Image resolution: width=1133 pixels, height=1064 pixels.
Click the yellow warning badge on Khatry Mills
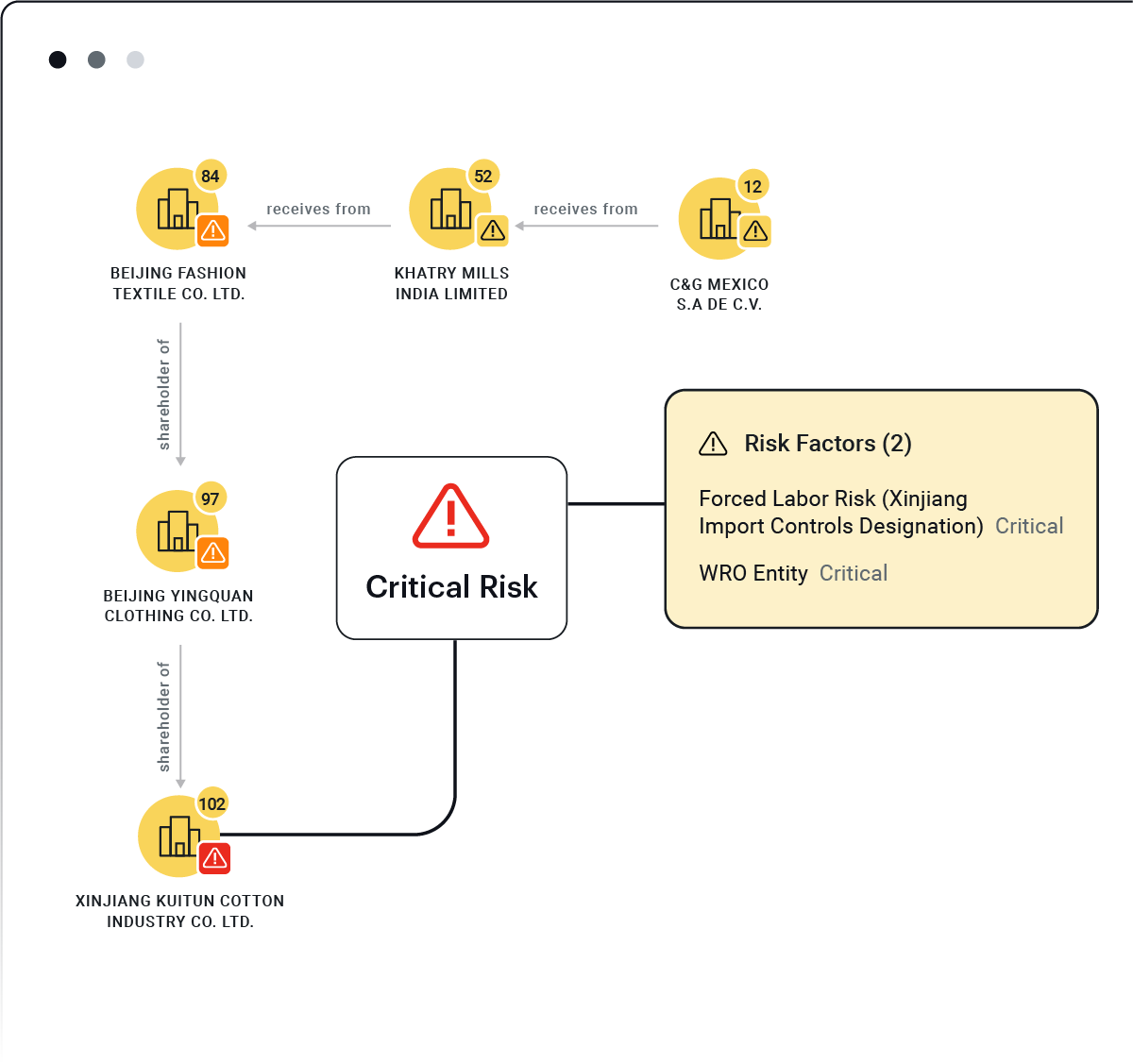[493, 229]
